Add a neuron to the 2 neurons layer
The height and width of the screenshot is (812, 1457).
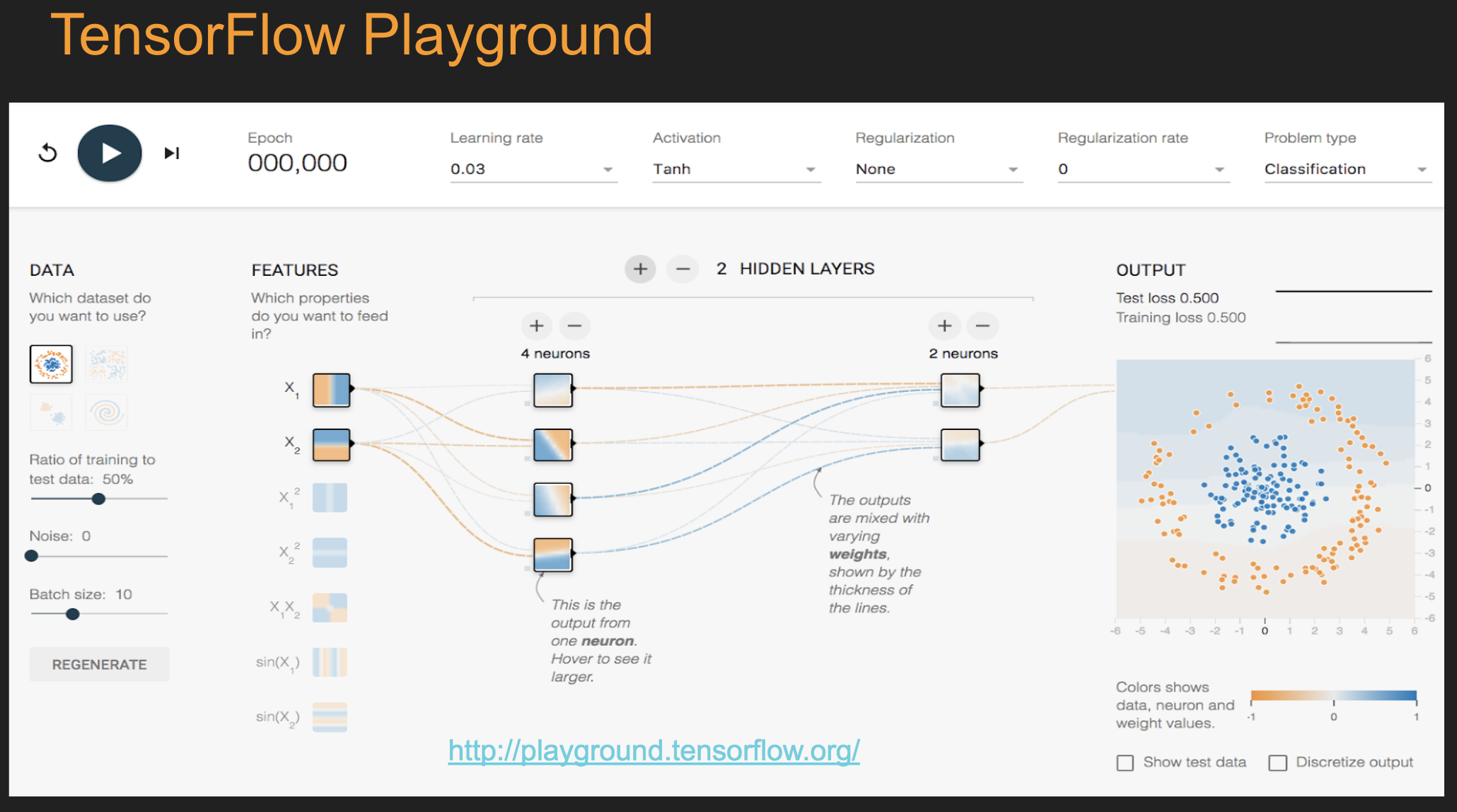point(944,325)
